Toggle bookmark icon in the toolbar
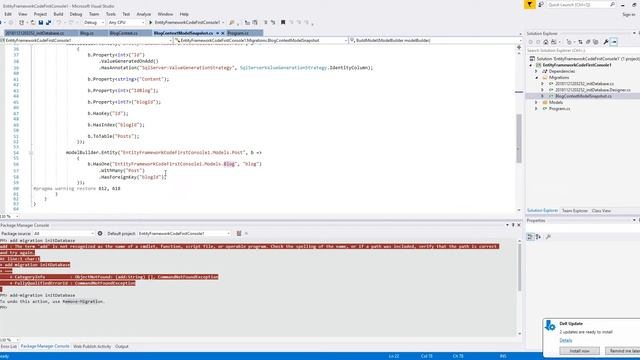The image size is (640, 360). [283, 22]
